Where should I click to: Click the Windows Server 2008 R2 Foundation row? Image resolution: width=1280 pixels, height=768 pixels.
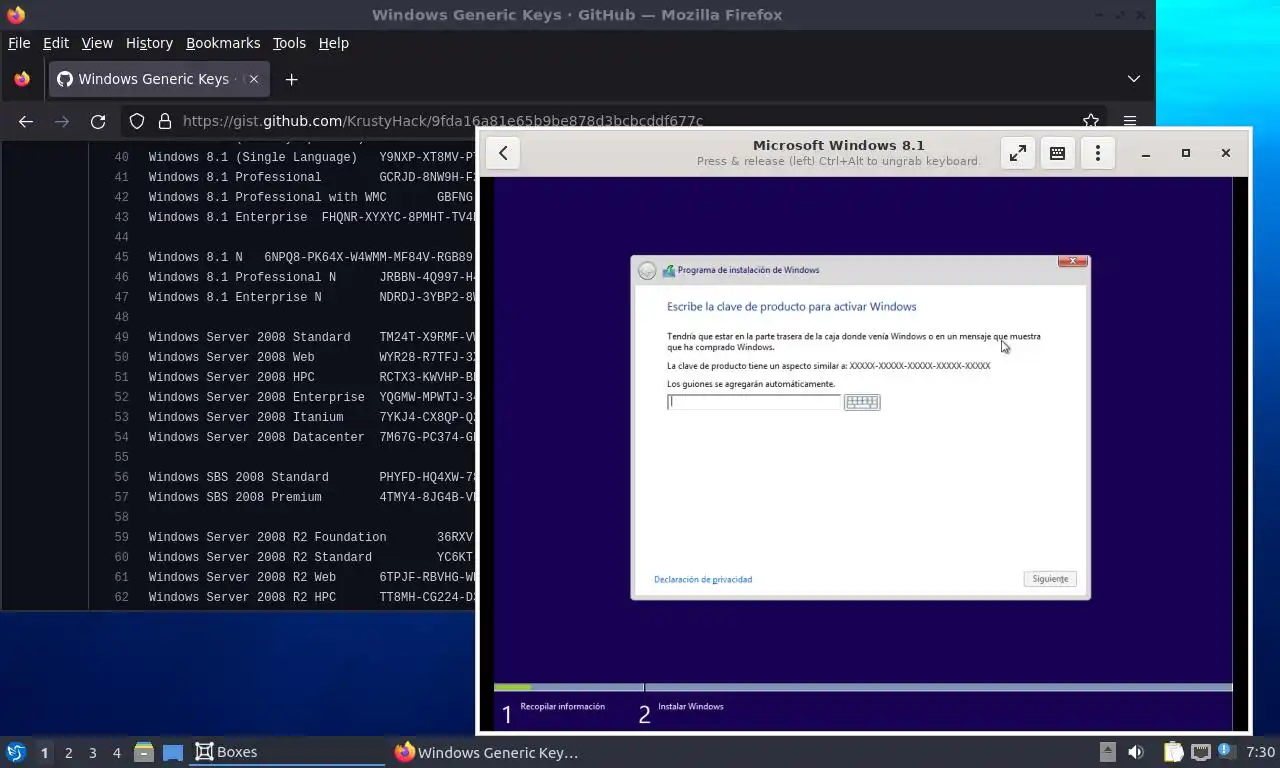pos(311,537)
